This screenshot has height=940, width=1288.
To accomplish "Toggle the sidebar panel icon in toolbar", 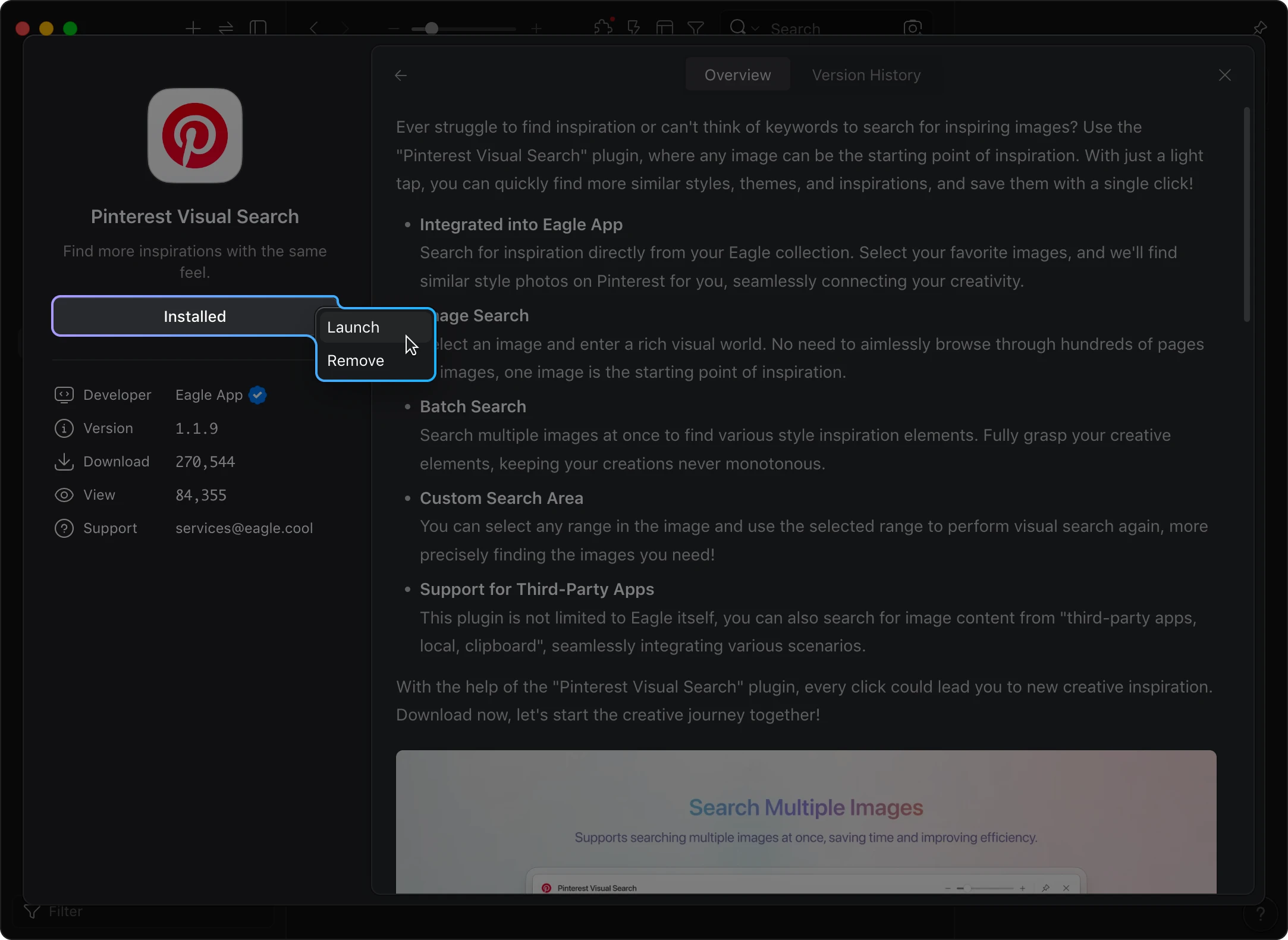I will click(x=258, y=28).
